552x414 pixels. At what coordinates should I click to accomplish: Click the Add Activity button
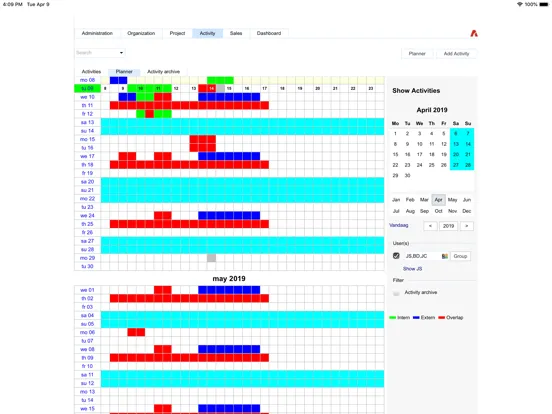click(456, 54)
